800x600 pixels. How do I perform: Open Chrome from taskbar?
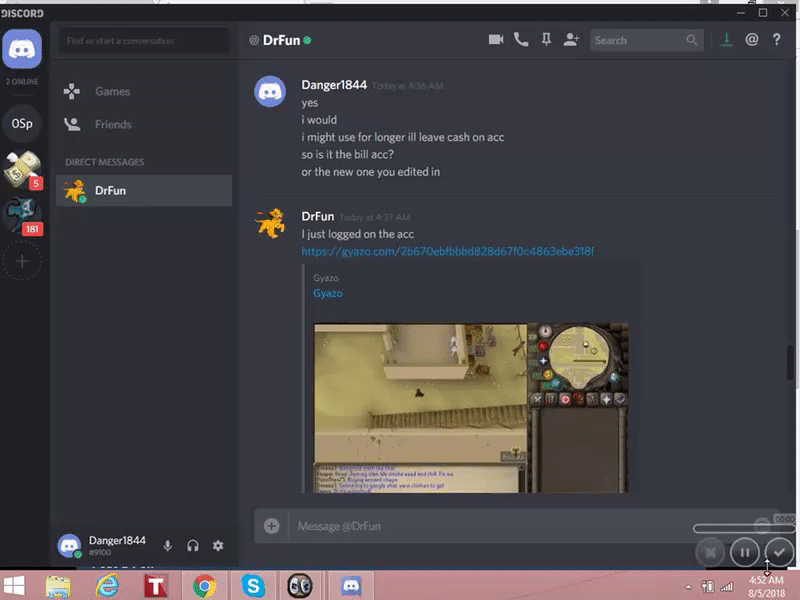(205, 586)
